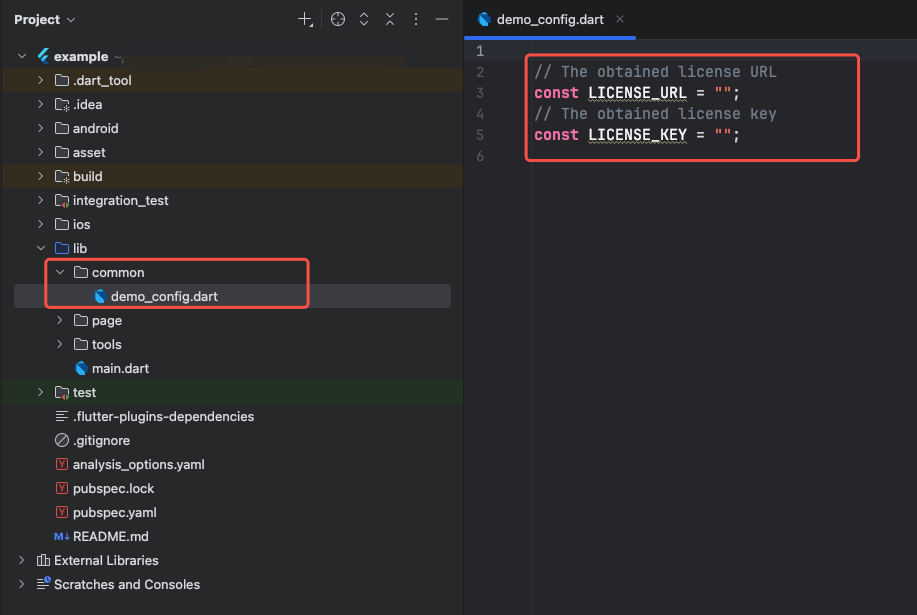917x615 pixels.
Task: Click the Select Opened File target icon
Action: (x=338, y=20)
